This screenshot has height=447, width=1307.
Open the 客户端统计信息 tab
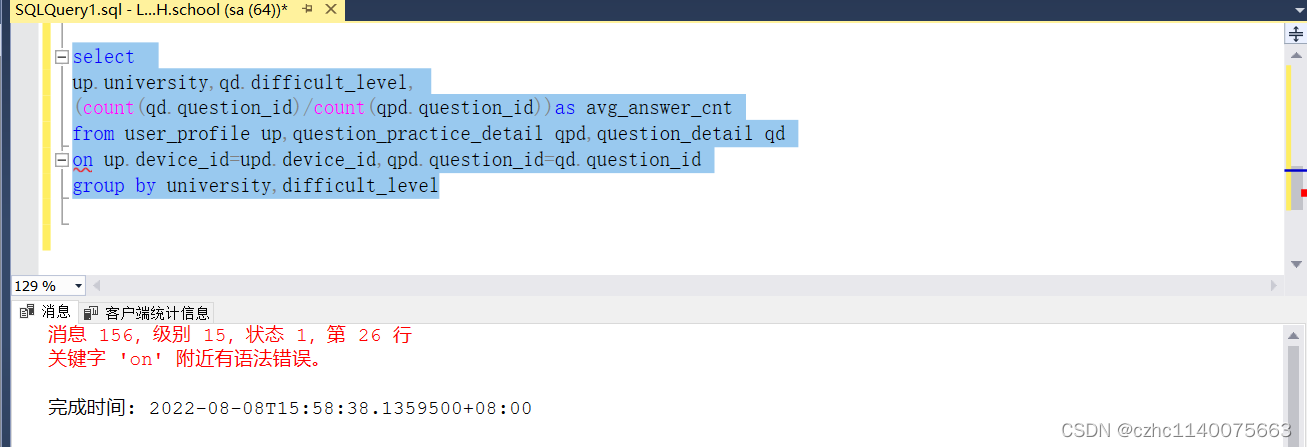148,312
